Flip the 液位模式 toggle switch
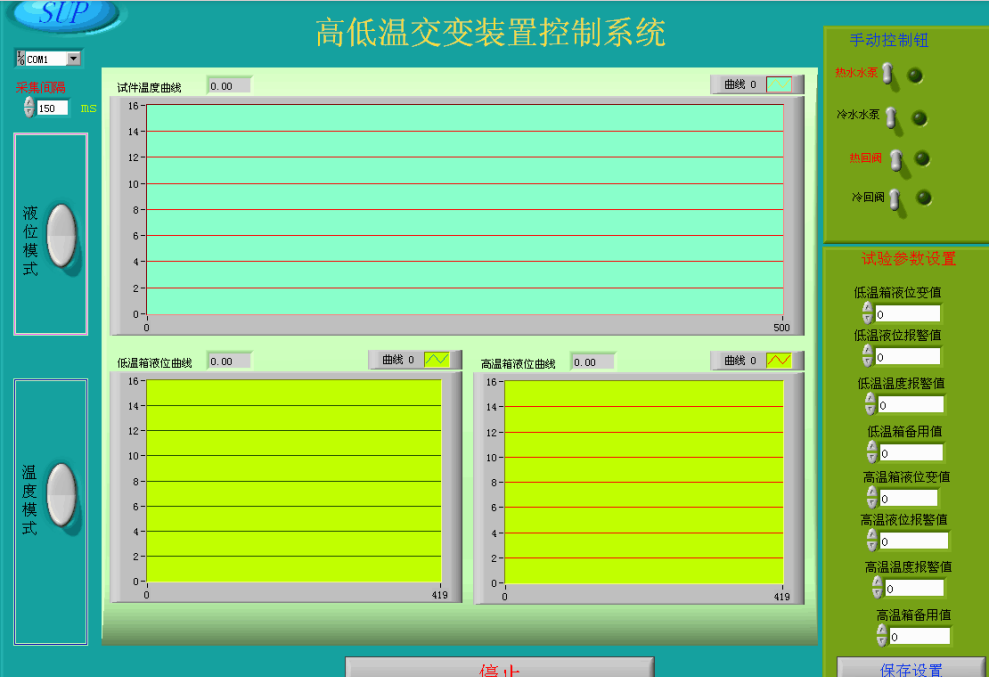 pyautogui.click(x=63, y=235)
